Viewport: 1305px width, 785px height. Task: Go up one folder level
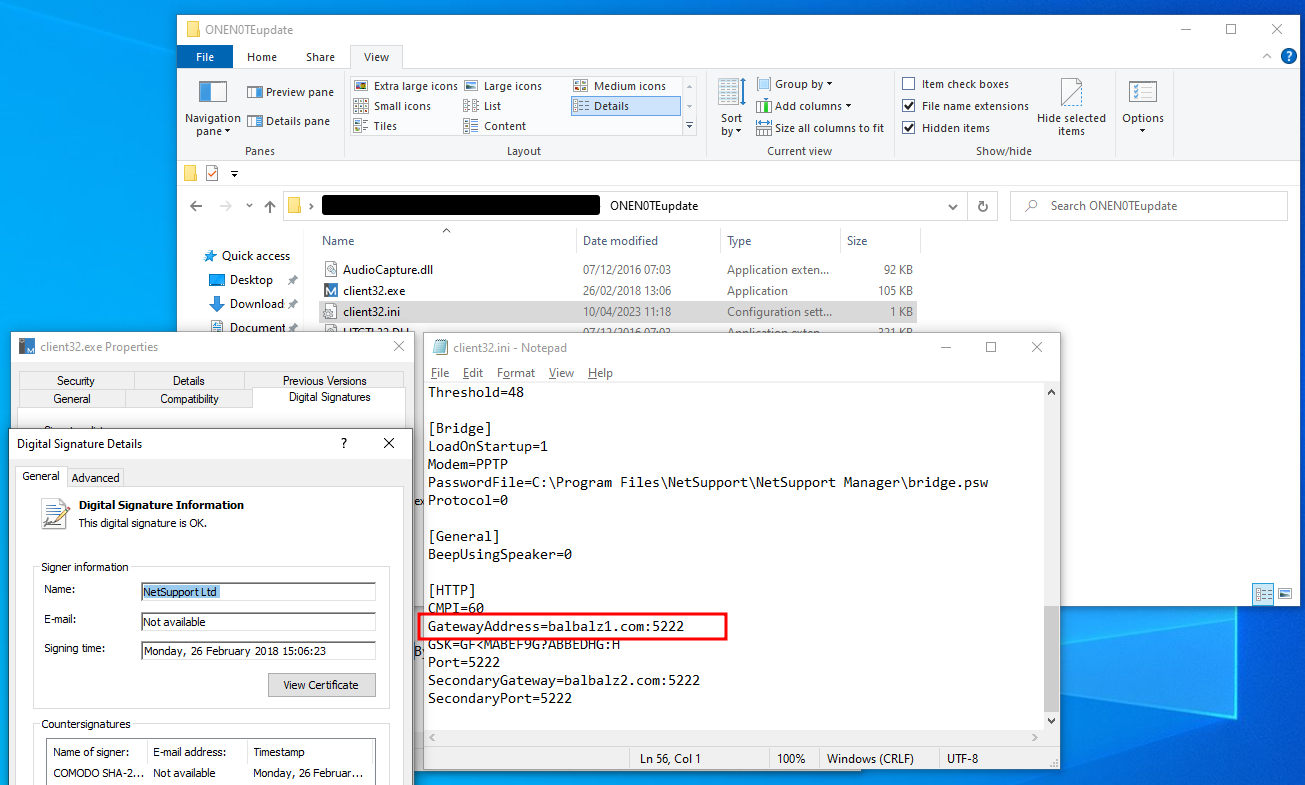click(270, 206)
